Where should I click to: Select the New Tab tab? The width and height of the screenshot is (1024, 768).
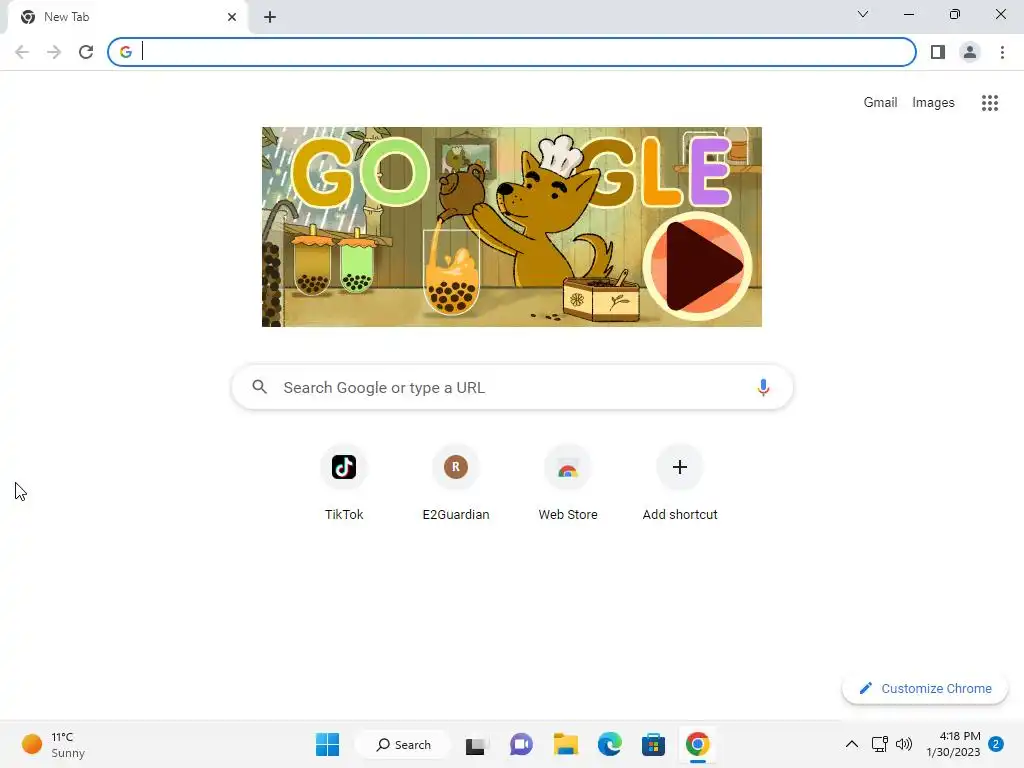pyautogui.click(x=128, y=17)
